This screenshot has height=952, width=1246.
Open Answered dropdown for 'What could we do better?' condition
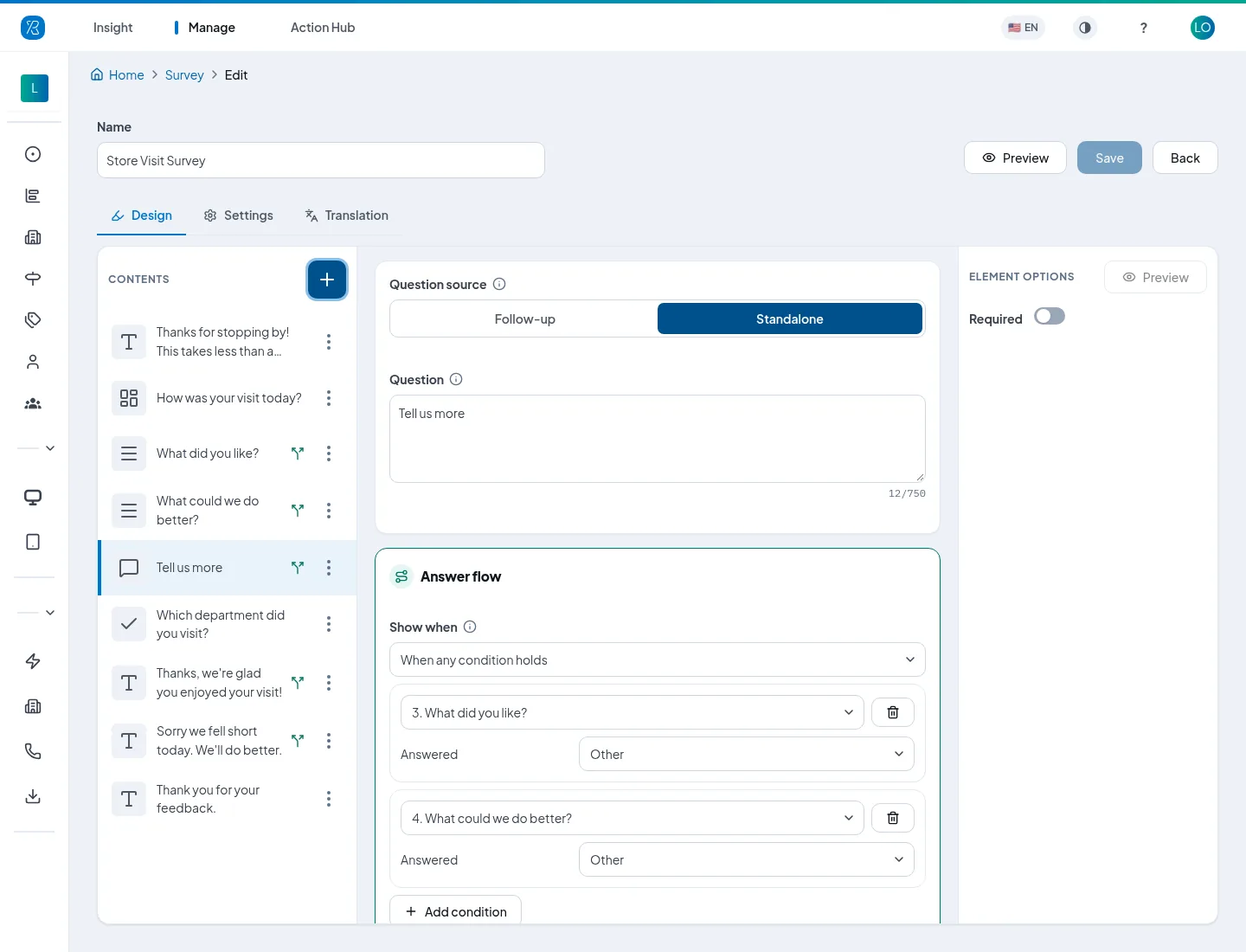click(x=747, y=859)
